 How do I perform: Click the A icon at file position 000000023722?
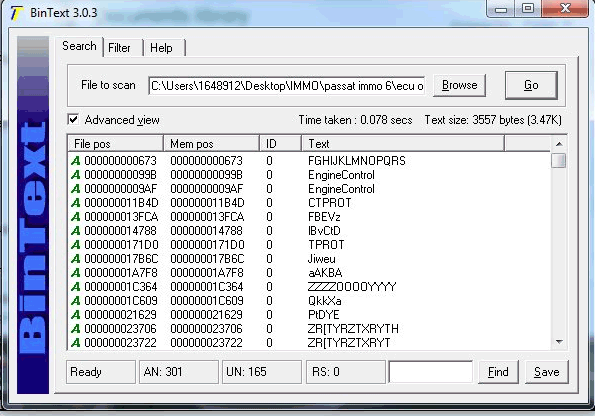[x=76, y=343]
